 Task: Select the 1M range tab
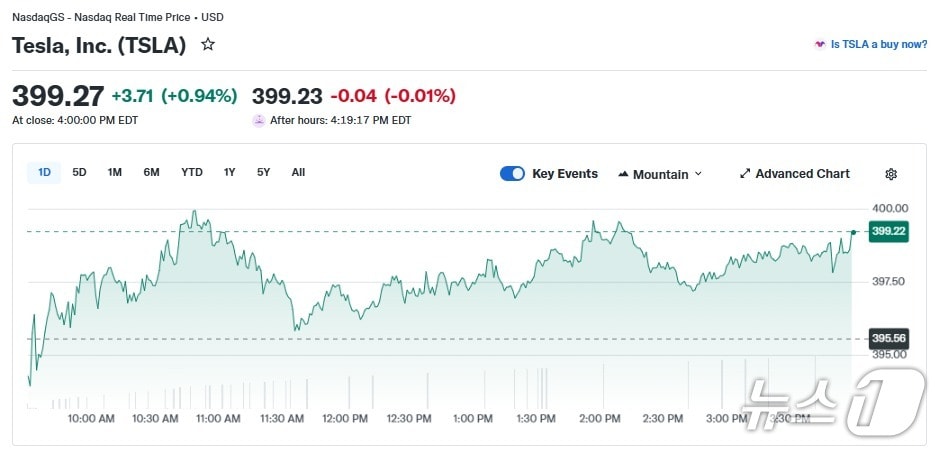[115, 172]
